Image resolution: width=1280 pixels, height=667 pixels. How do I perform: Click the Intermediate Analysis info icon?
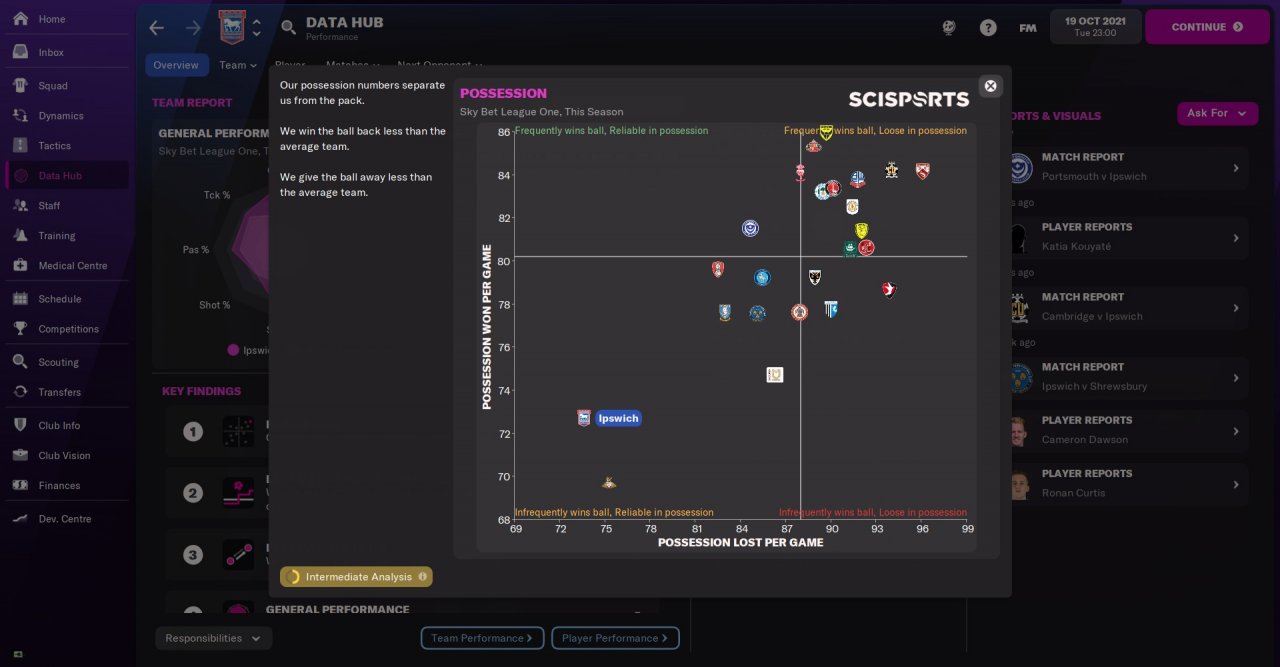pos(423,577)
